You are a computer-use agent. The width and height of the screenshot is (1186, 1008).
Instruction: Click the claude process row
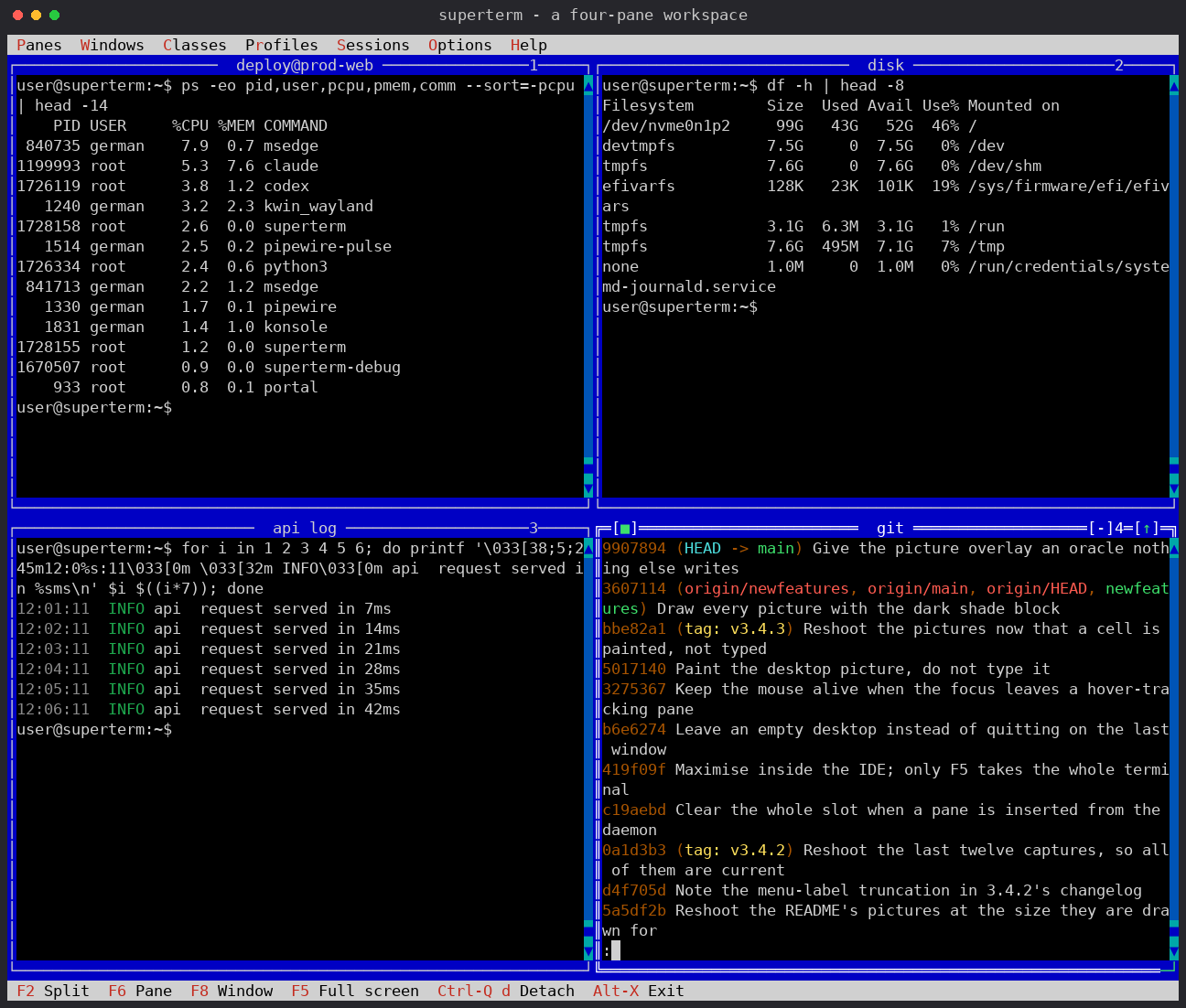click(x=167, y=166)
